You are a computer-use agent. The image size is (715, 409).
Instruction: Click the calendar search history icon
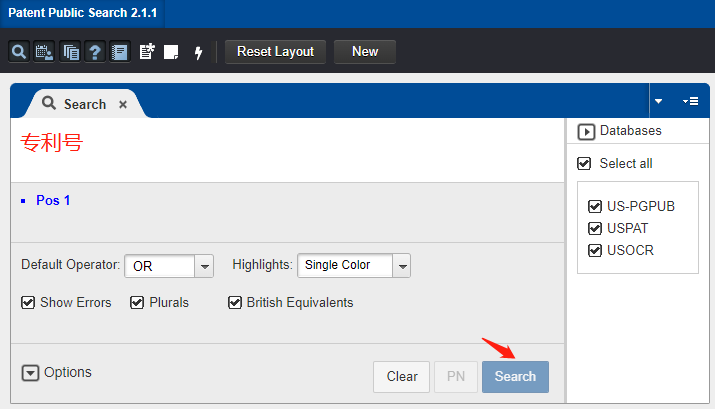click(44, 52)
